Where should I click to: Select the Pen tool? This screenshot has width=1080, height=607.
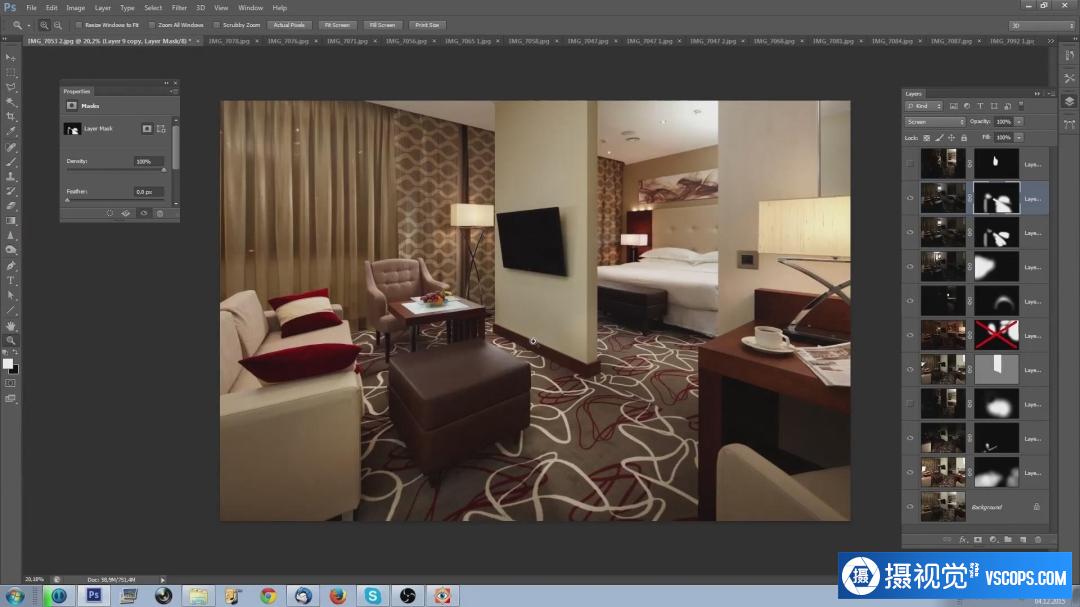pos(10,265)
